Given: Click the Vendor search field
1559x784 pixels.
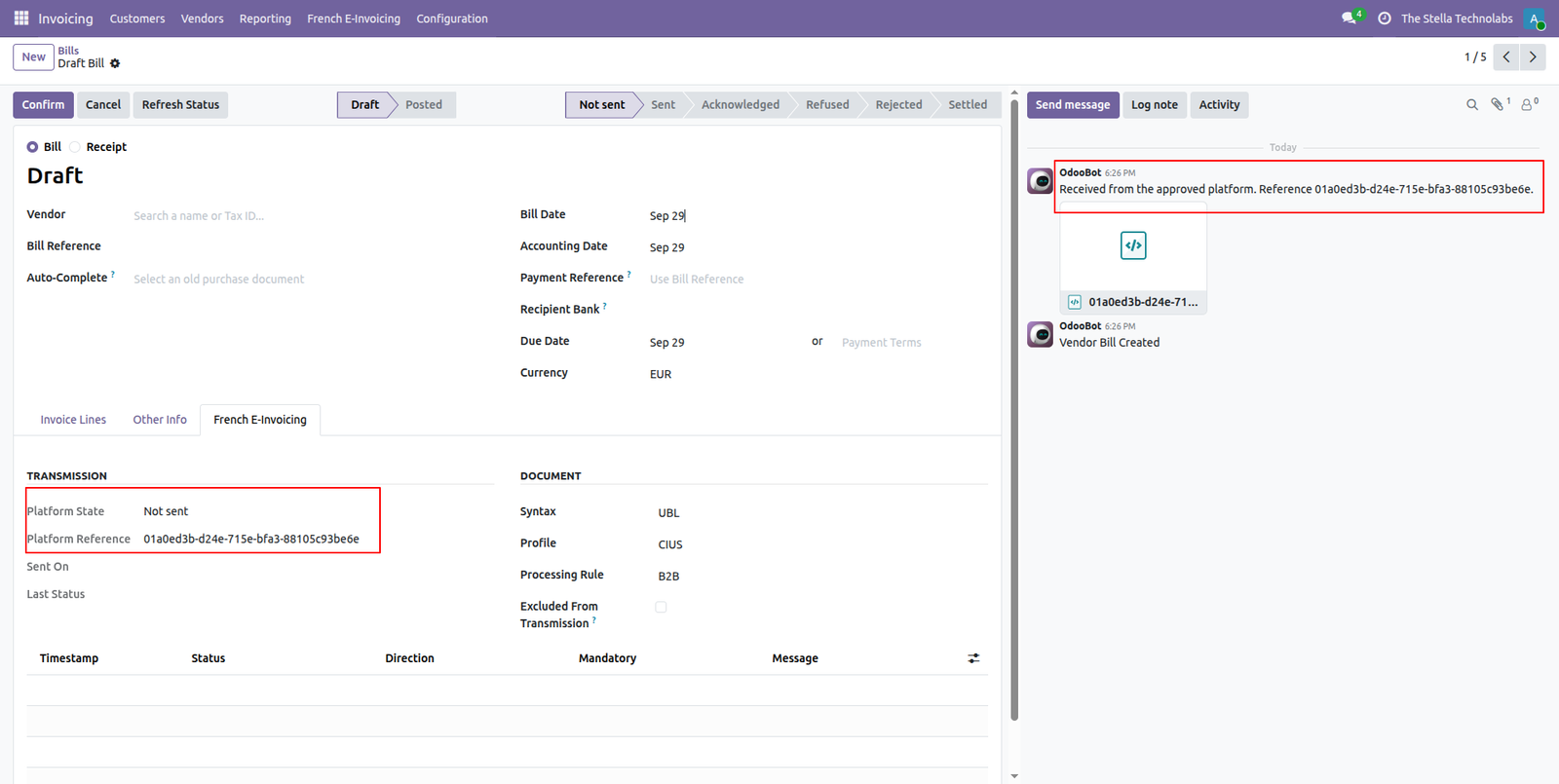Looking at the screenshot, I should [312, 215].
